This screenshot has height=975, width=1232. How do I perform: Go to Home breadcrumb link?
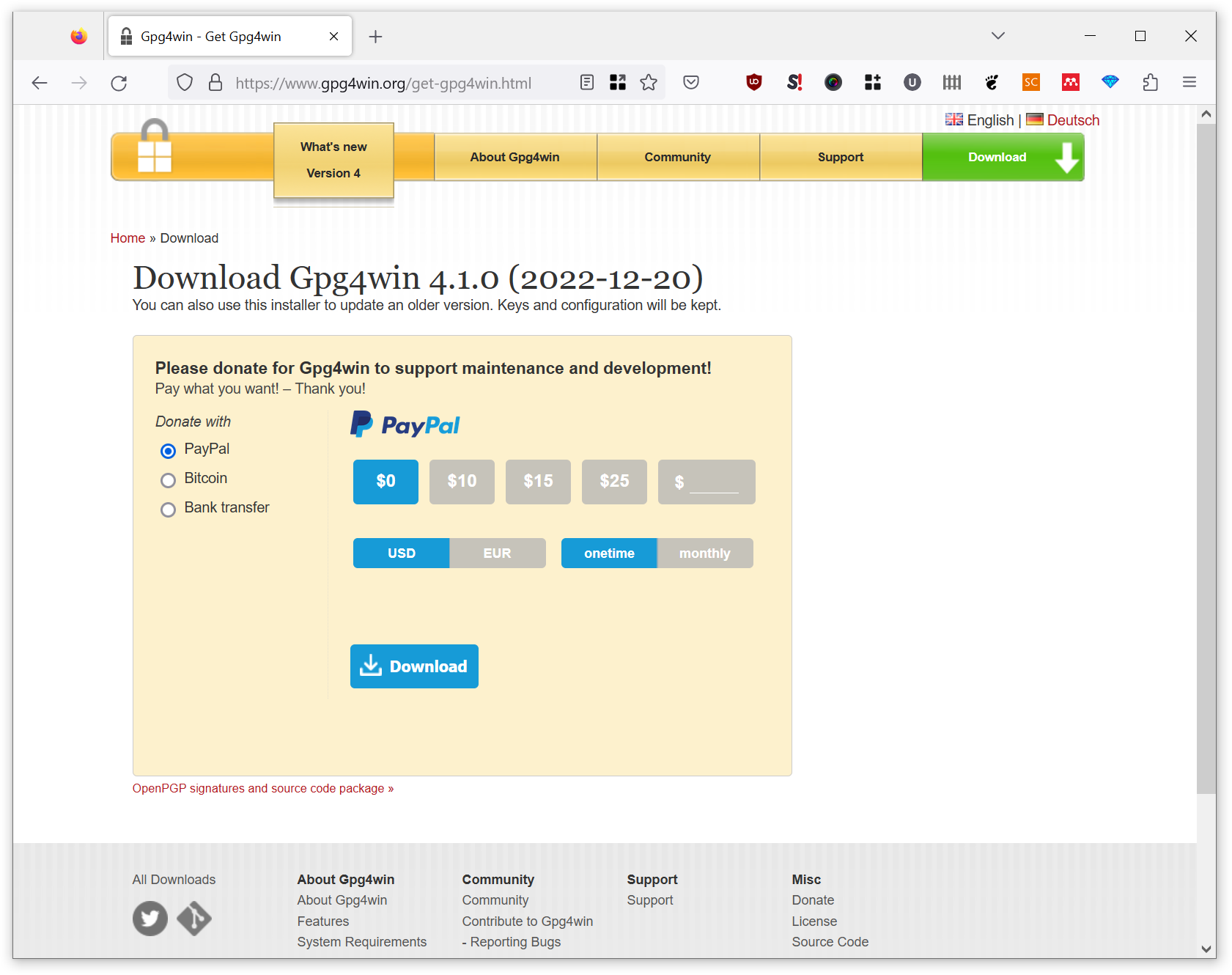[128, 238]
